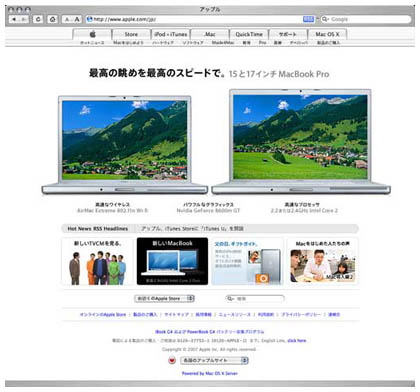
Task: Open the new MacBook promo thumbnail
Action: tap(172, 261)
